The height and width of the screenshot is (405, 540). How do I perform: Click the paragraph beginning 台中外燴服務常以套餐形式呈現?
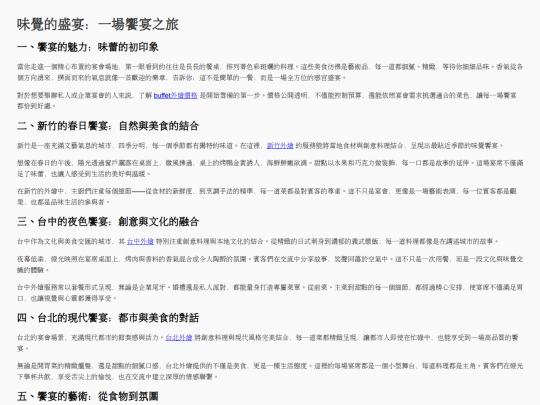pos(270,293)
